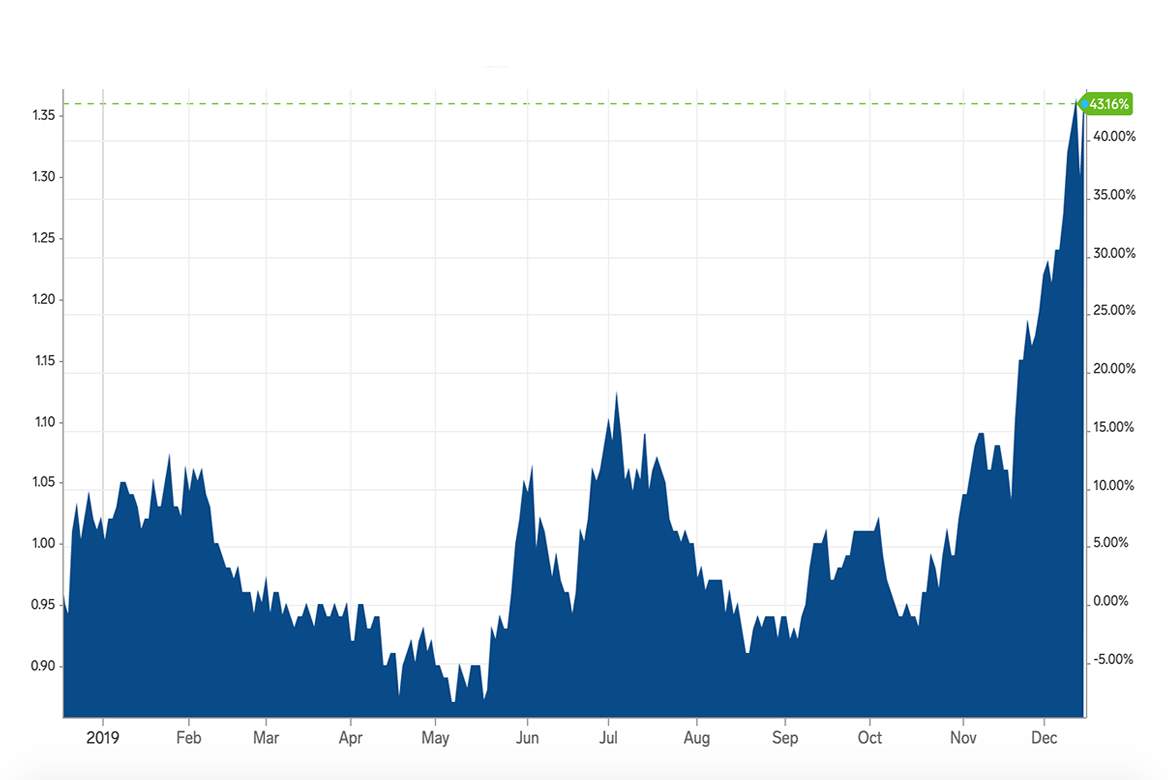Click the 5.00% right axis label
The height and width of the screenshot is (780, 1170).
[1112, 543]
